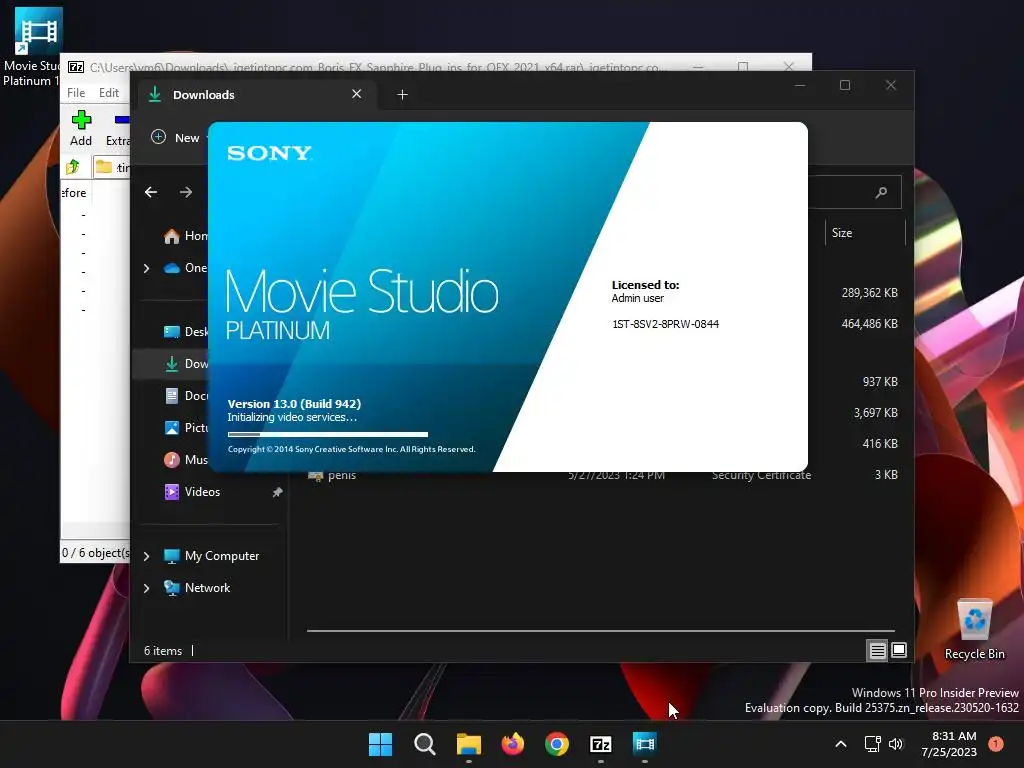The image size is (1024, 768).
Task: Switch to Movie Studio taskbar icon
Action: (645, 744)
